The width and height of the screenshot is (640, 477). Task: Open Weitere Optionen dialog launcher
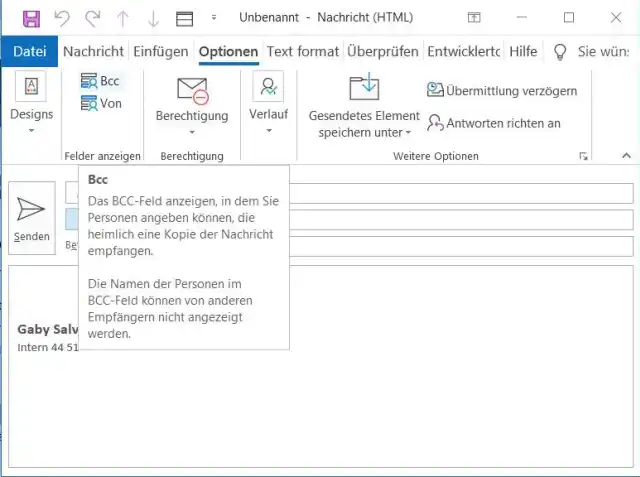click(583, 156)
